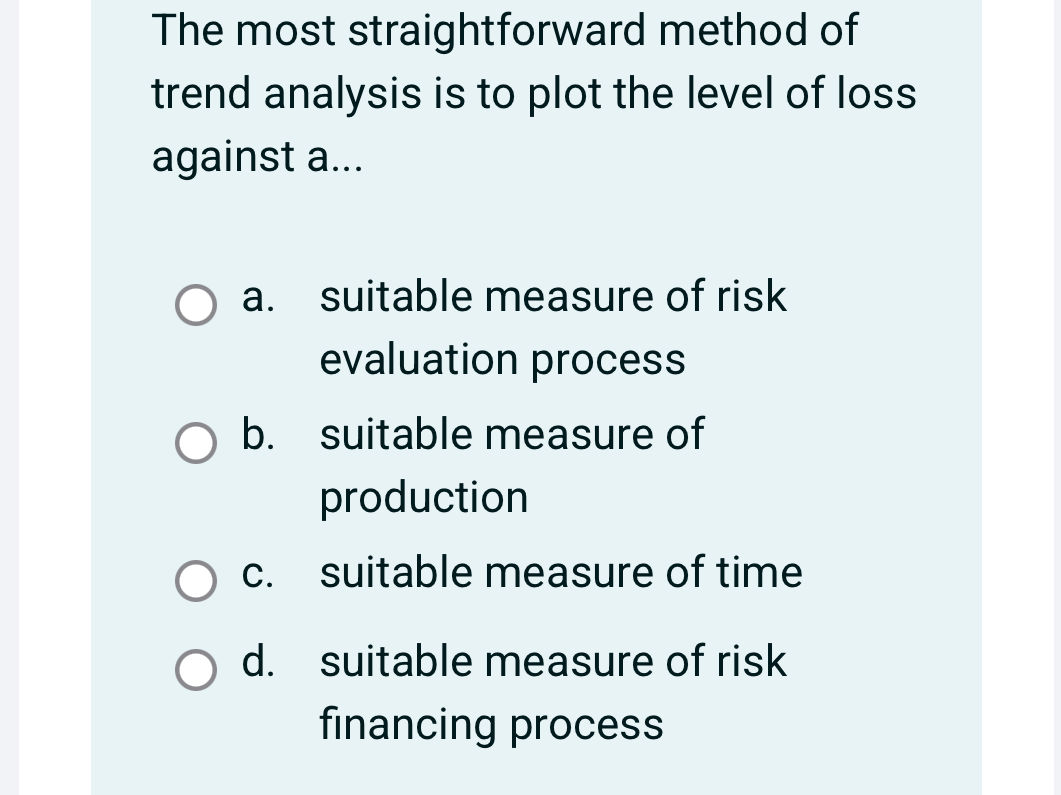
Task: Click the word 'production' in option b
Action: point(424,499)
